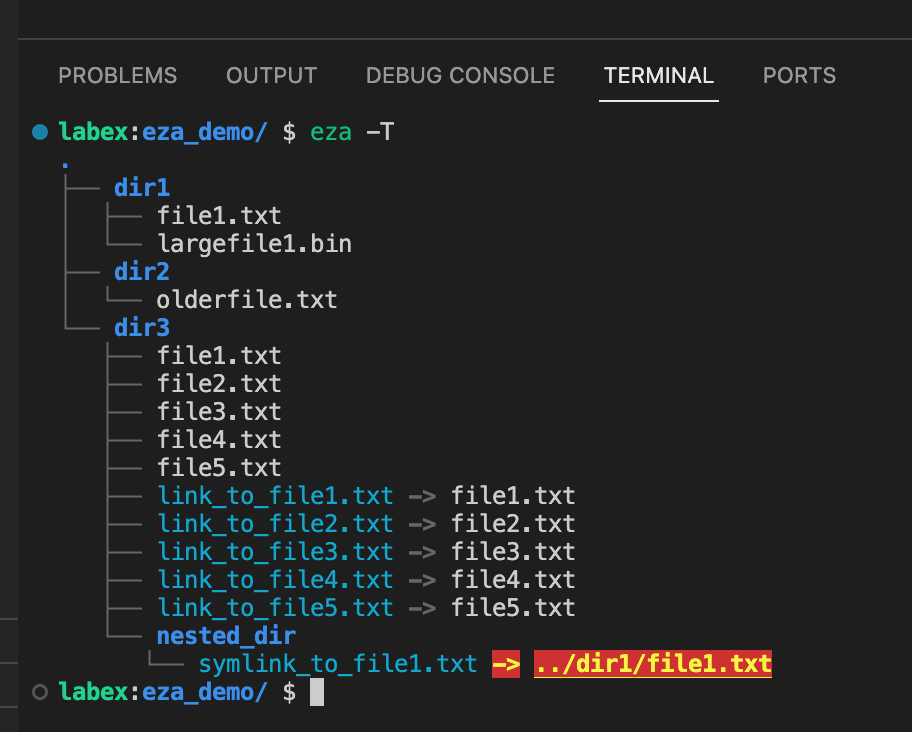Open the PORTS tab
The width and height of the screenshot is (912, 732).
(799, 76)
